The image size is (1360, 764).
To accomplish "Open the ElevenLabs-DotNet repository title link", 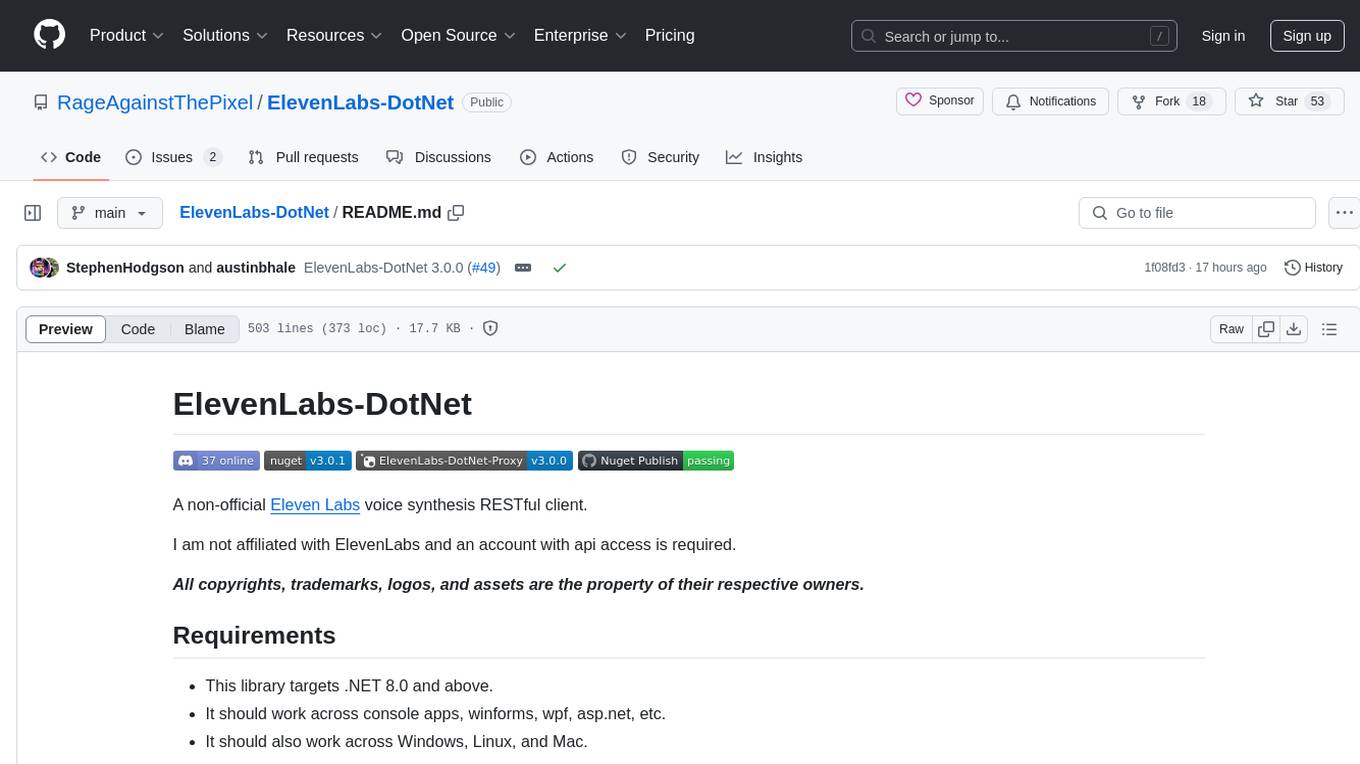I will (x=360, y=102).
